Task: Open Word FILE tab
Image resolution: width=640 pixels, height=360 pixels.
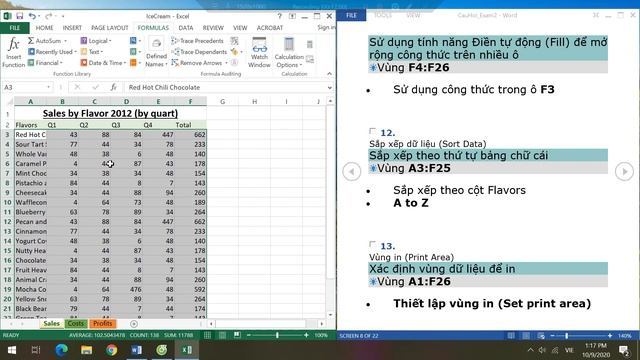Action: point(351,16)
